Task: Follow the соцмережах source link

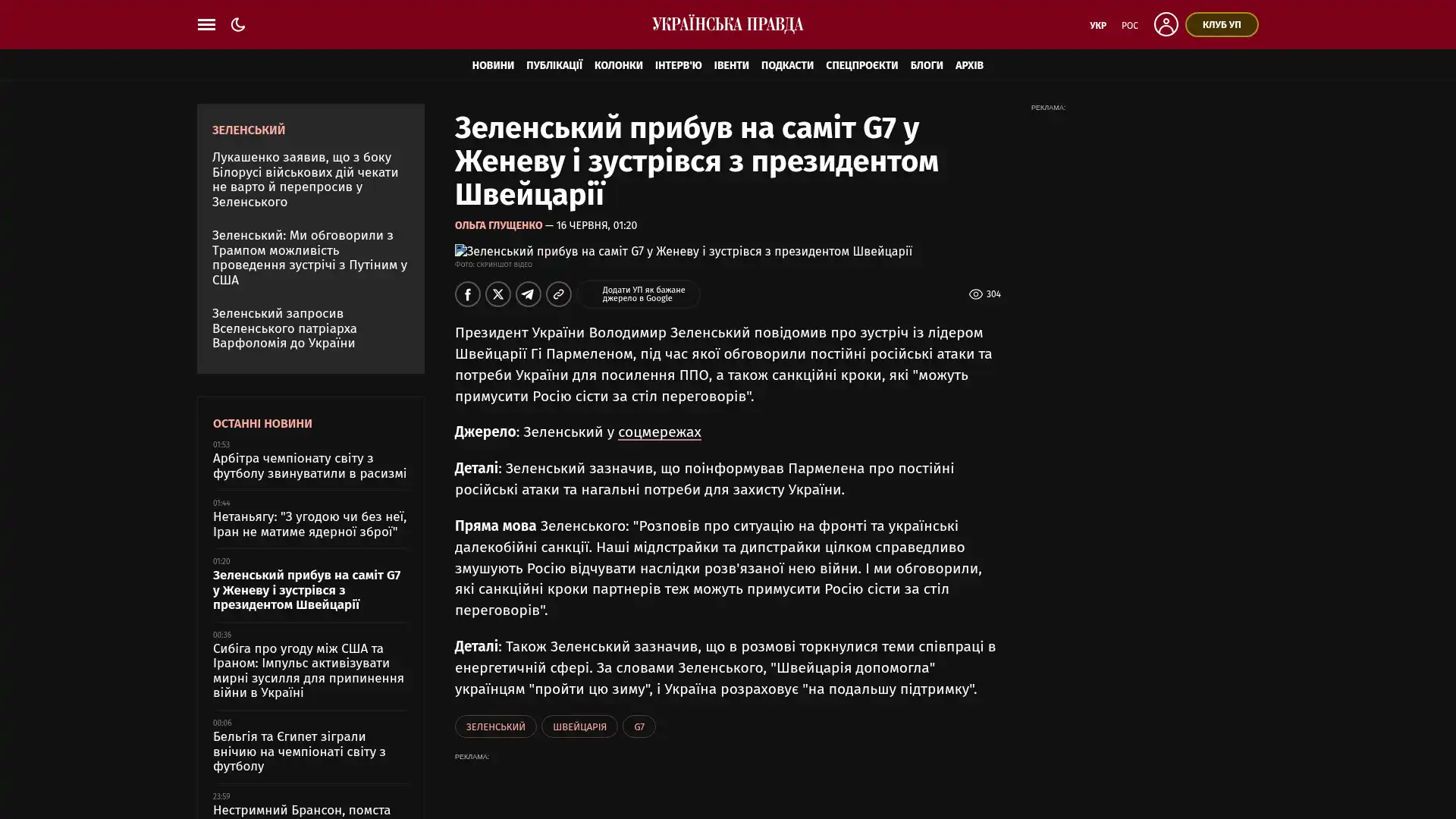Action: (659, 432)
